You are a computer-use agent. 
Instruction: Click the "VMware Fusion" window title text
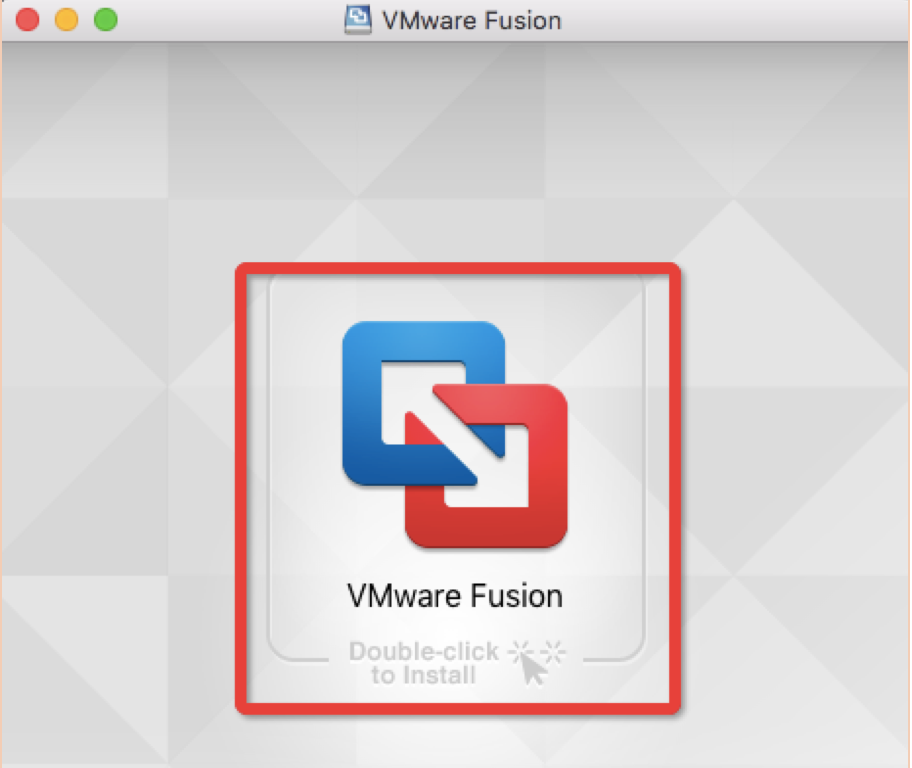click(x=472, y=20)
